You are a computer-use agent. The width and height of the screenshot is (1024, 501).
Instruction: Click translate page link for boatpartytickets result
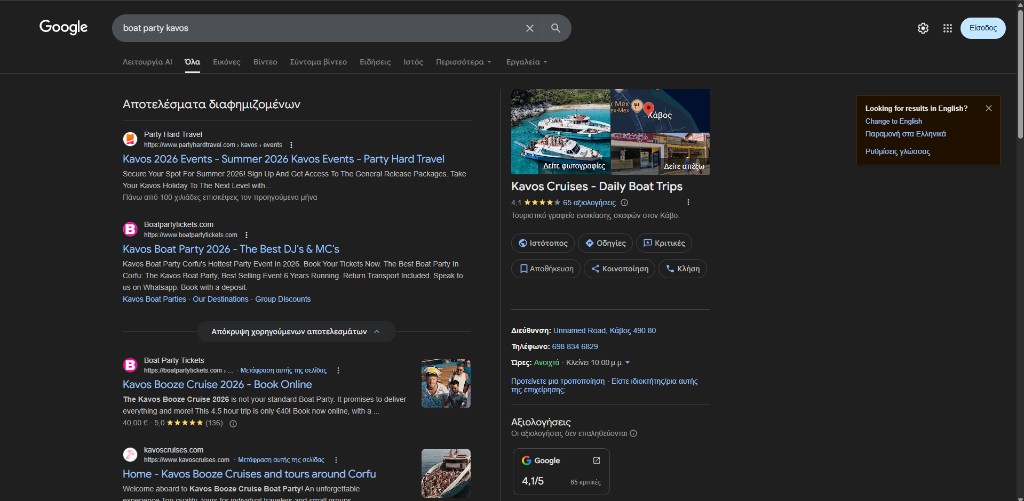click(282, 370)
